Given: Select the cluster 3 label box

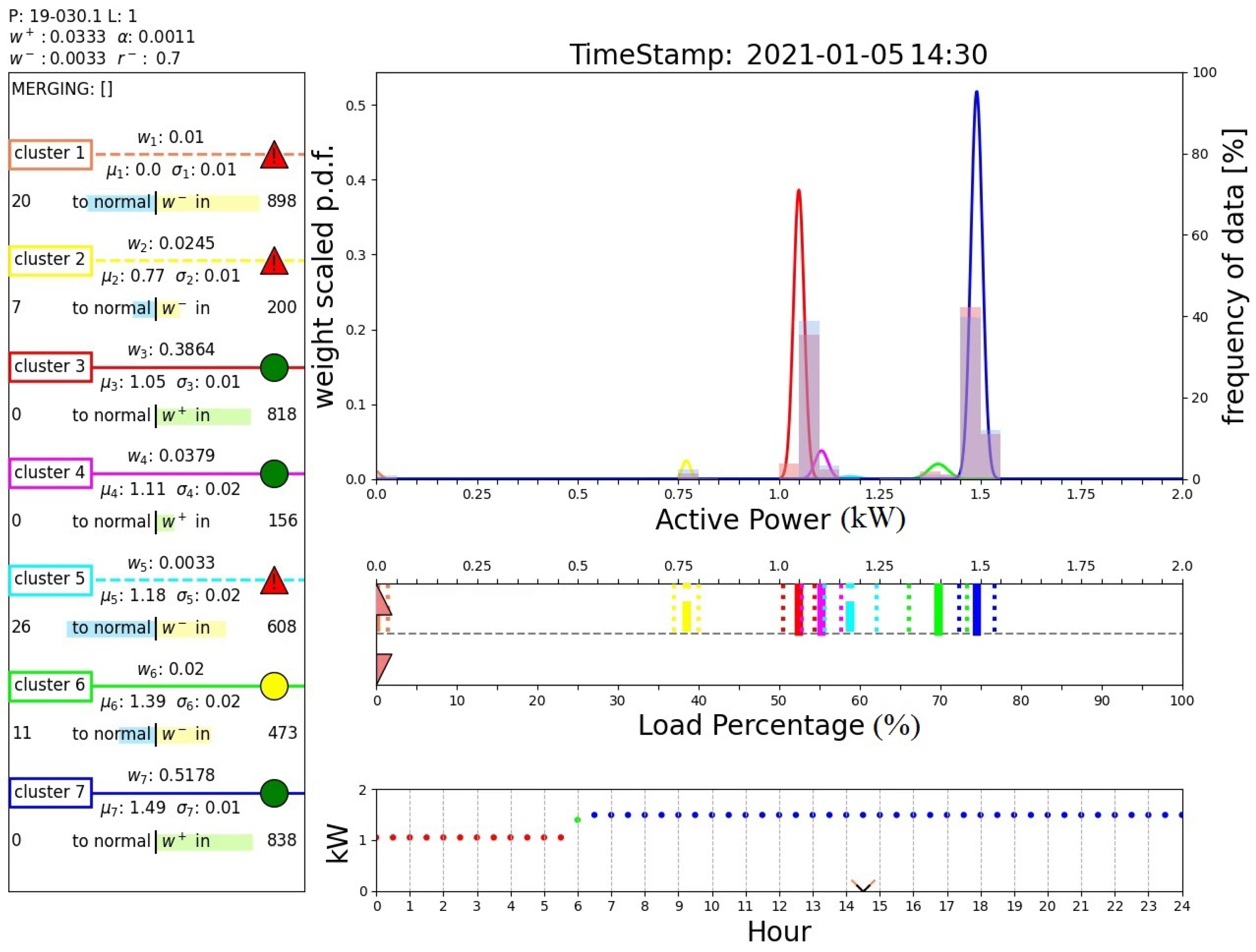Looking at the screenshot, I should point(50,367).
